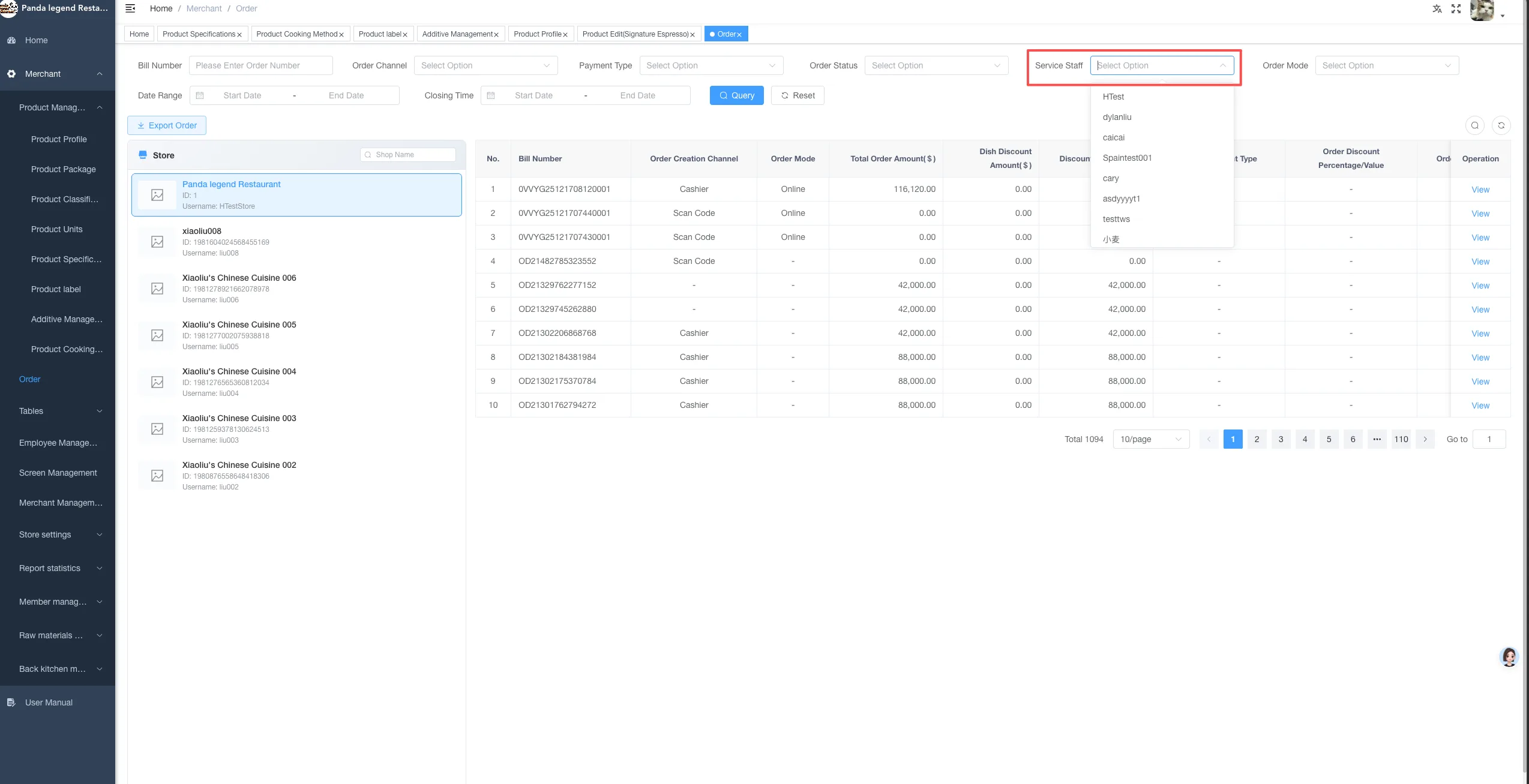Viewport: 1529px width, 784px height.
Task: Toggle fullscreen mode icon
Action: [x=1456, y=9]
